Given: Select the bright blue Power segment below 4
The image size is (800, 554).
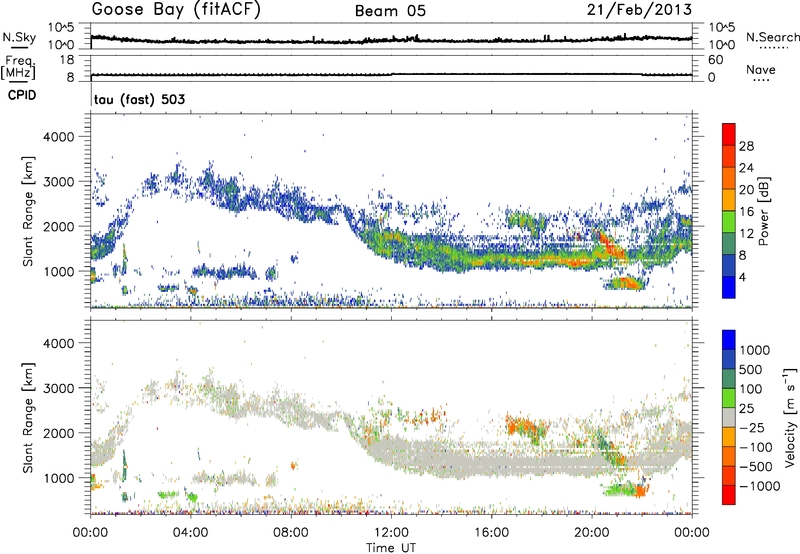Looking at the screenshot, I should (729, 287).
